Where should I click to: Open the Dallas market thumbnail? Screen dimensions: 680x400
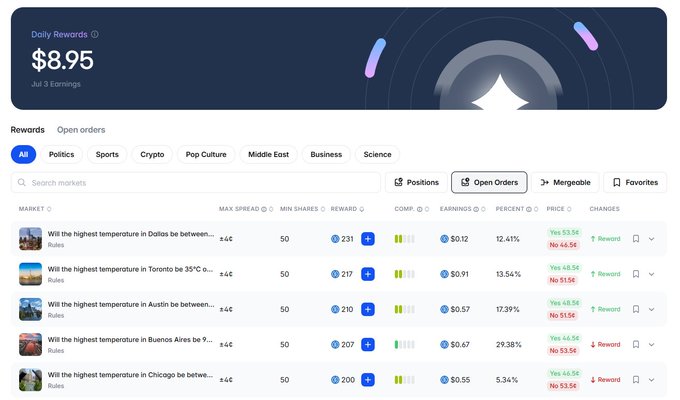tap(30, 239)
